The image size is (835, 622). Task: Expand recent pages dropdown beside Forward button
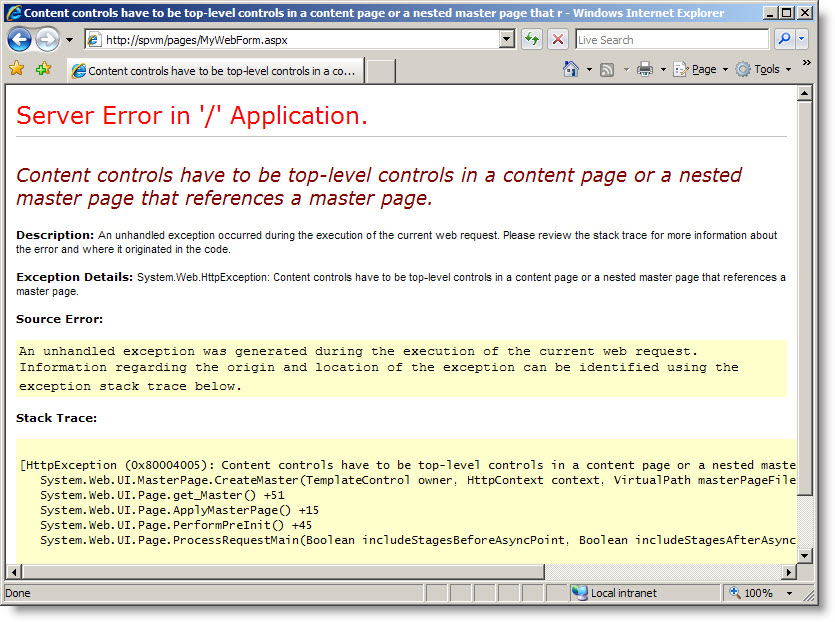(x=69, y=40)
